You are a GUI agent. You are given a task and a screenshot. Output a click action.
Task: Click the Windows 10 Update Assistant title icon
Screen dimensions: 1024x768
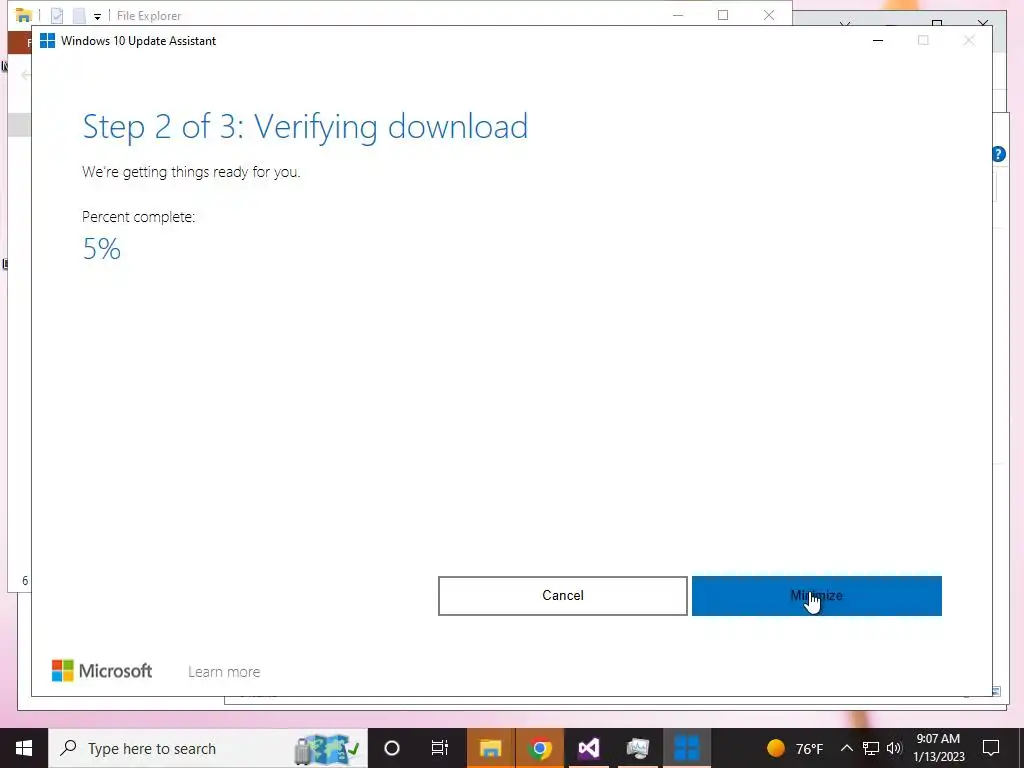coord(48,40)
